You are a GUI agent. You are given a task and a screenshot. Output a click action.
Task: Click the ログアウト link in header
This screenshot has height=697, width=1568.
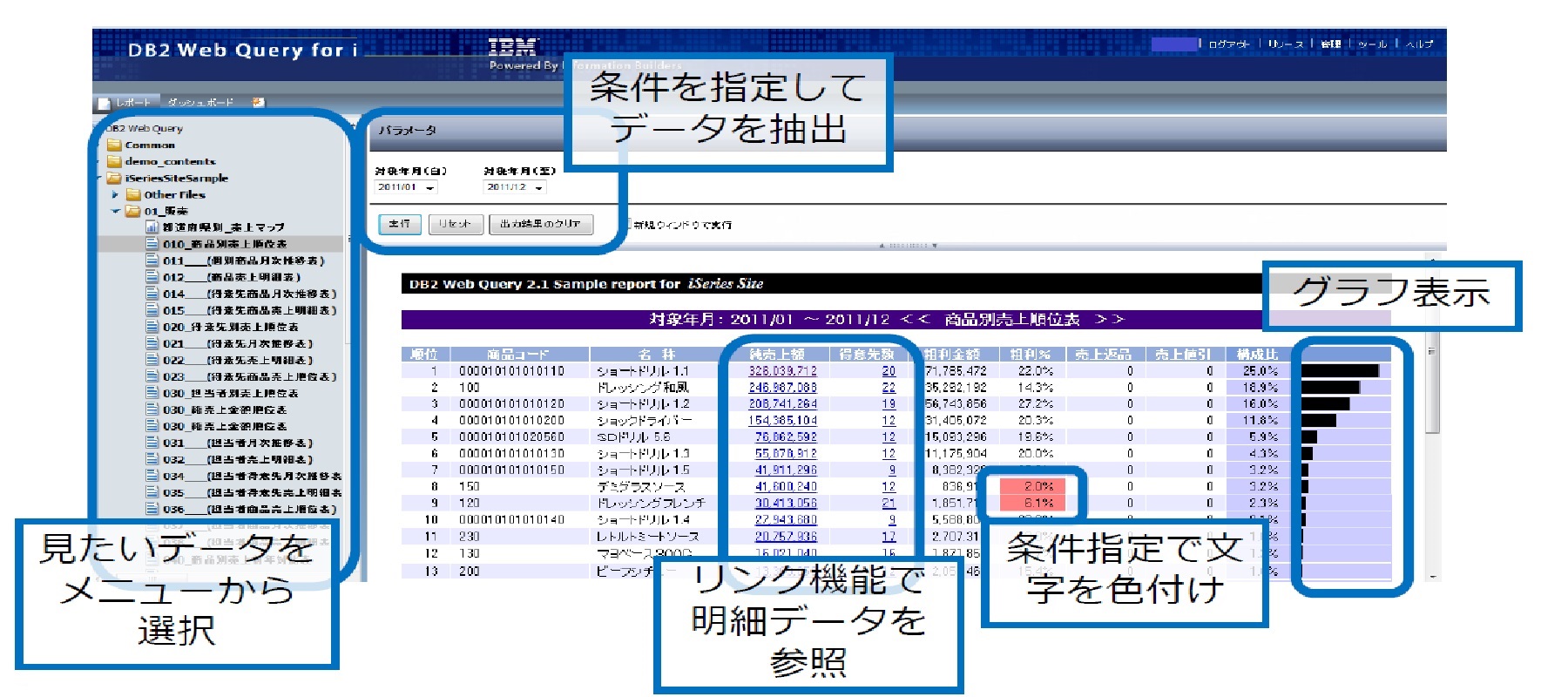(x=1228, y=44)
